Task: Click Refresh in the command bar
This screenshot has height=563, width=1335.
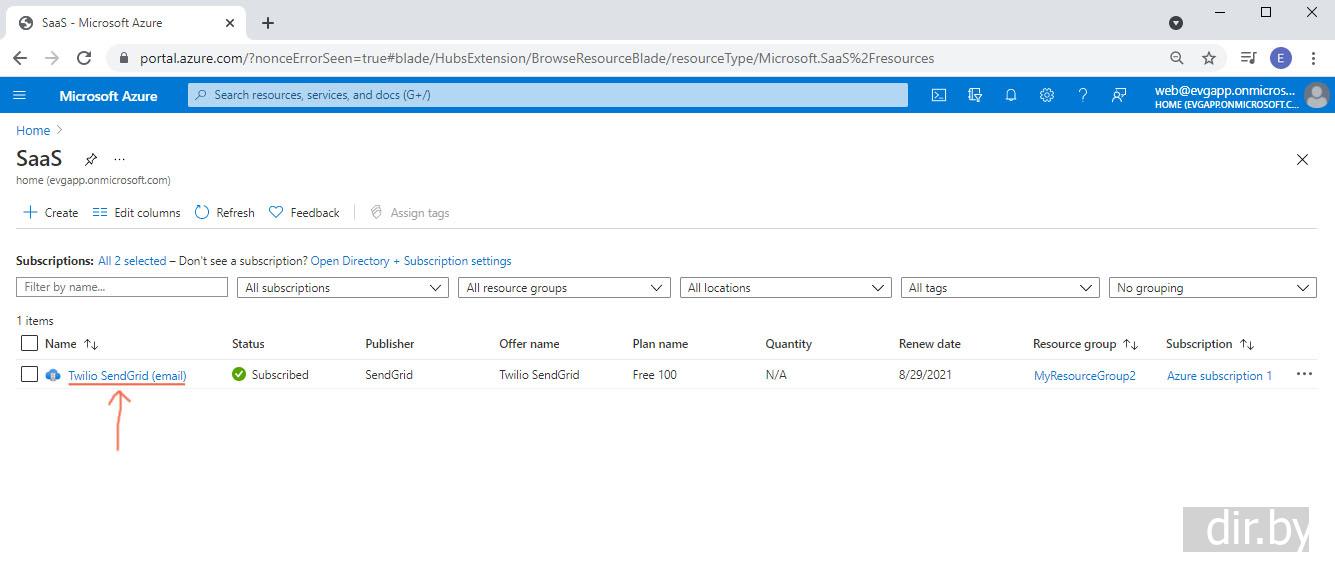Action: [225, 212]
